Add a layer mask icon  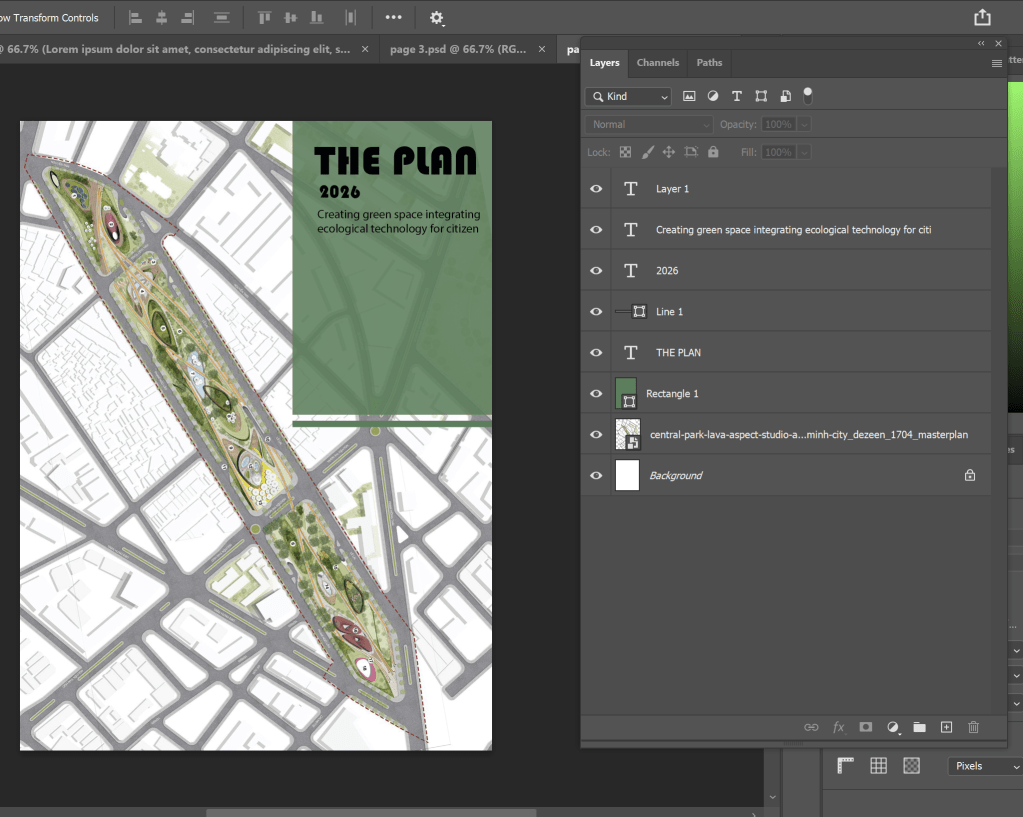click(866, 727)
